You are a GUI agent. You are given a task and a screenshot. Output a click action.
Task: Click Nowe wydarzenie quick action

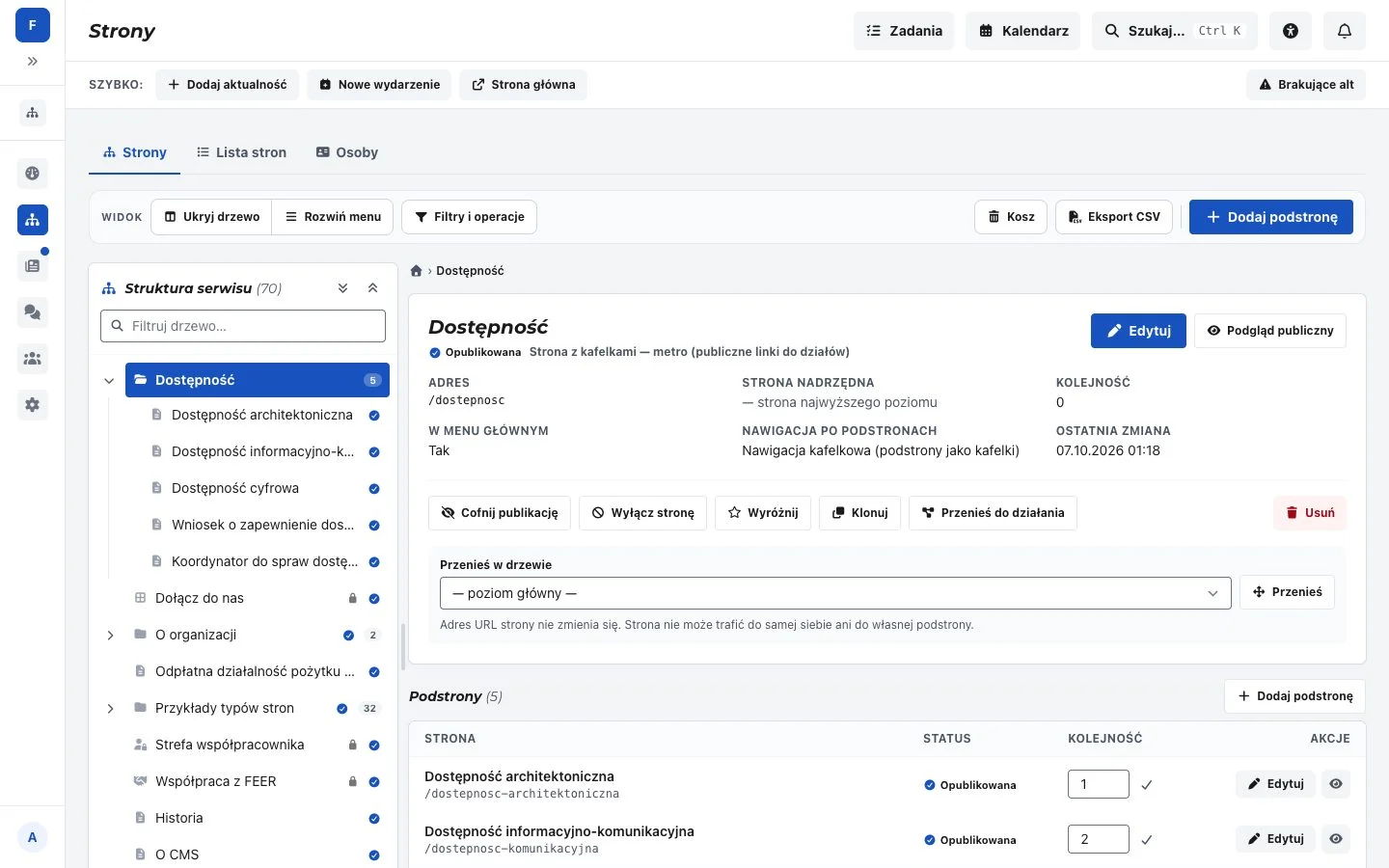[379, 85]
